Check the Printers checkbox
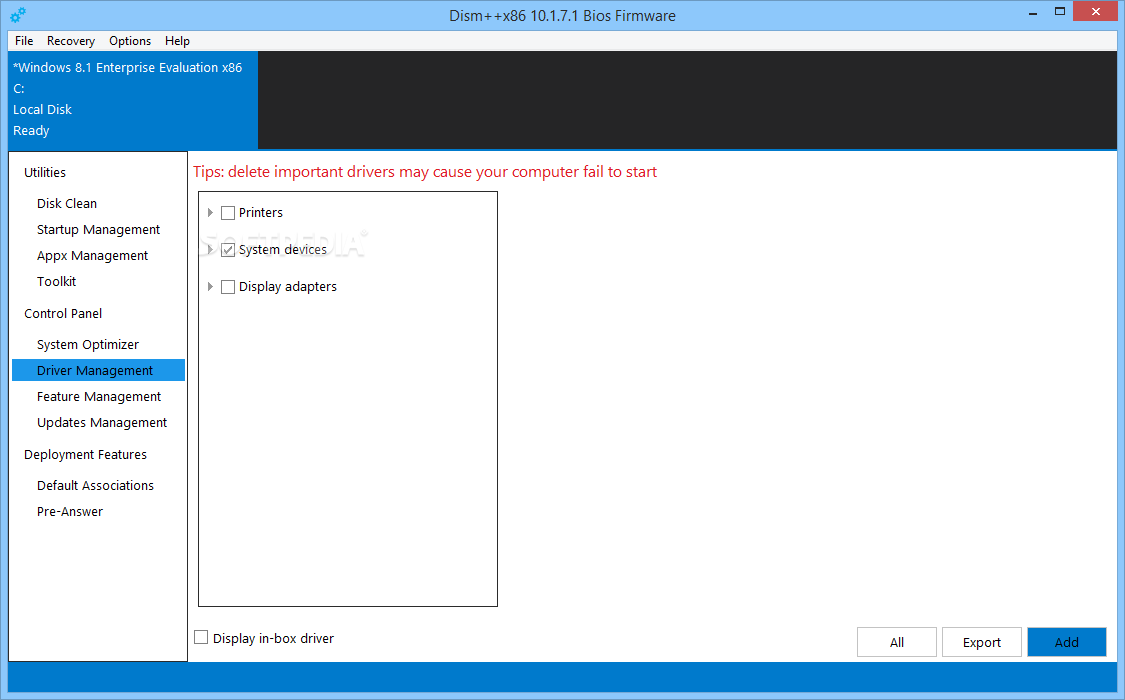This screenshot has width=1125, height=700. pos(228,213)
